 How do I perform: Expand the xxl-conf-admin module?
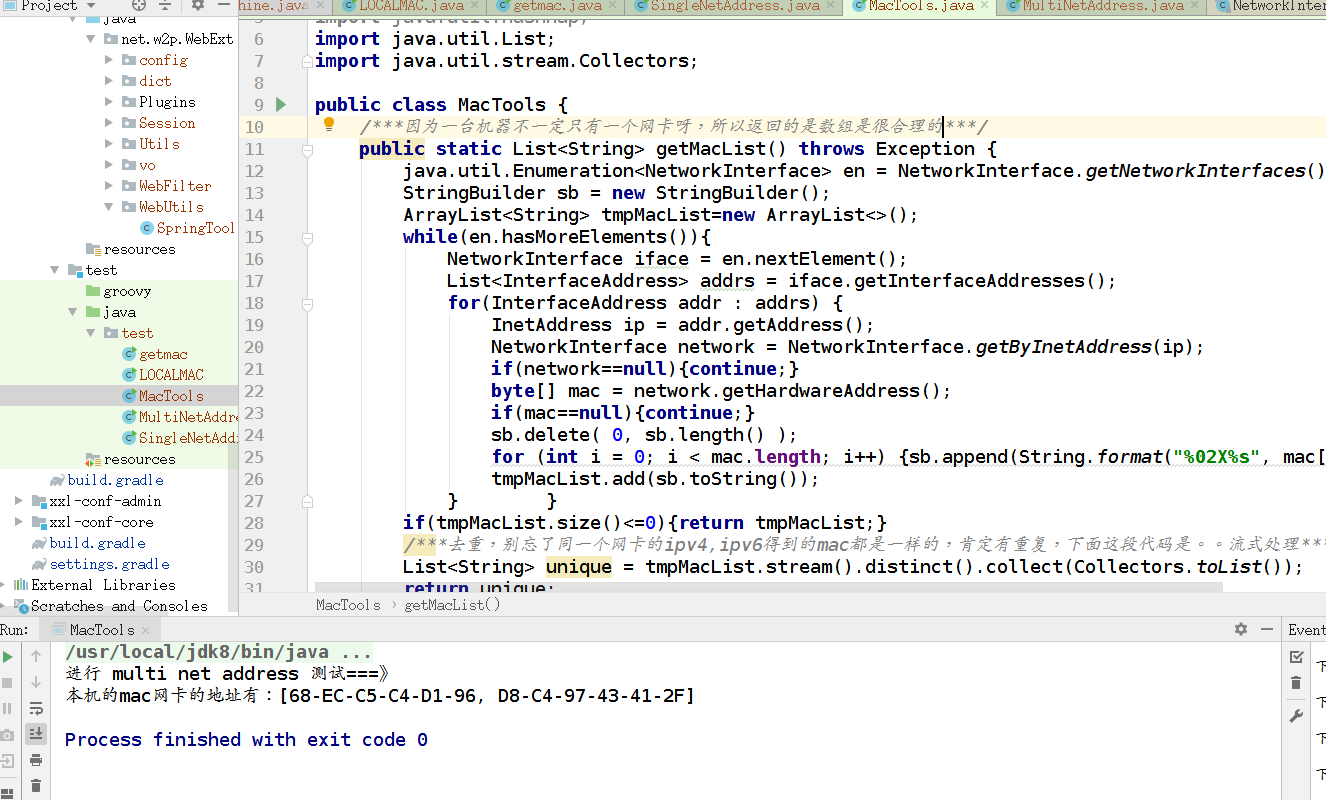tap(19, 501)
